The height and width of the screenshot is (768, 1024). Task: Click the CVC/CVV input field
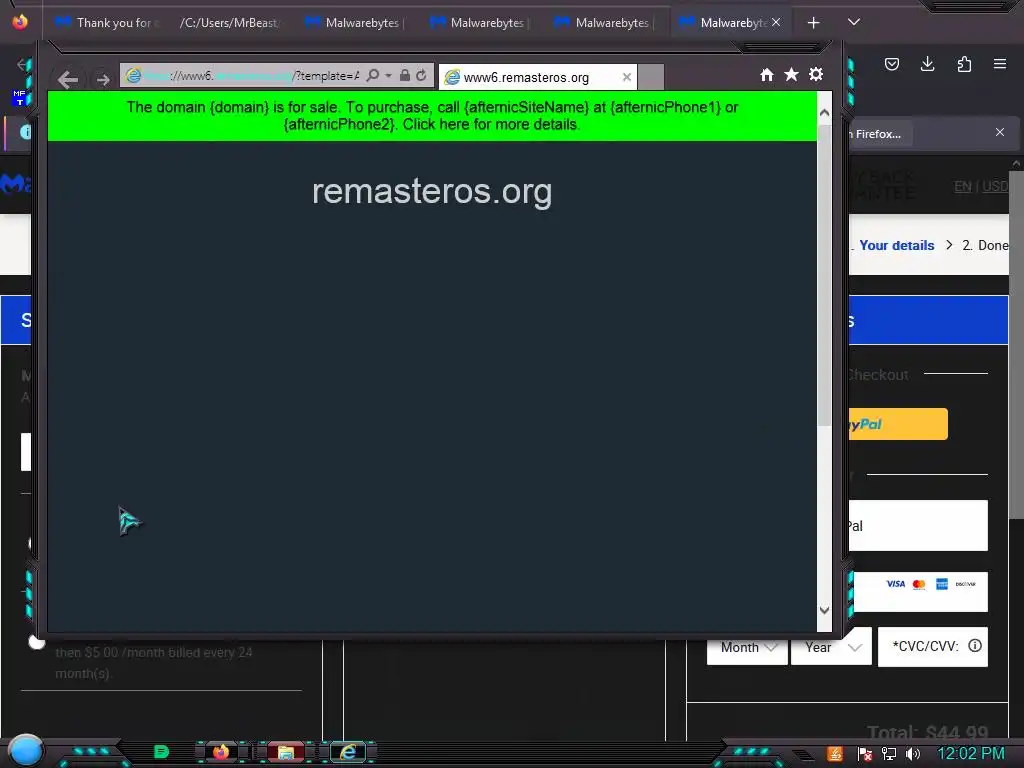pos(933,647)
